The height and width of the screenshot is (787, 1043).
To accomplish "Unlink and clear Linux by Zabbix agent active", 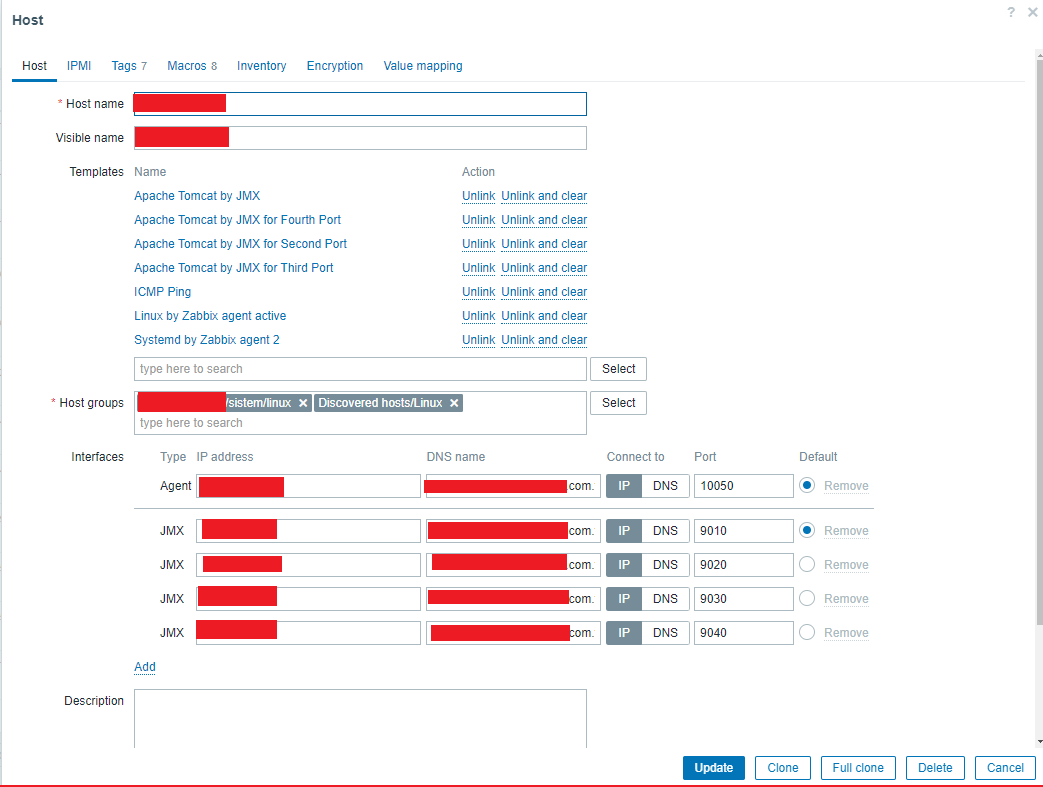I will click(x=544, y=315).
